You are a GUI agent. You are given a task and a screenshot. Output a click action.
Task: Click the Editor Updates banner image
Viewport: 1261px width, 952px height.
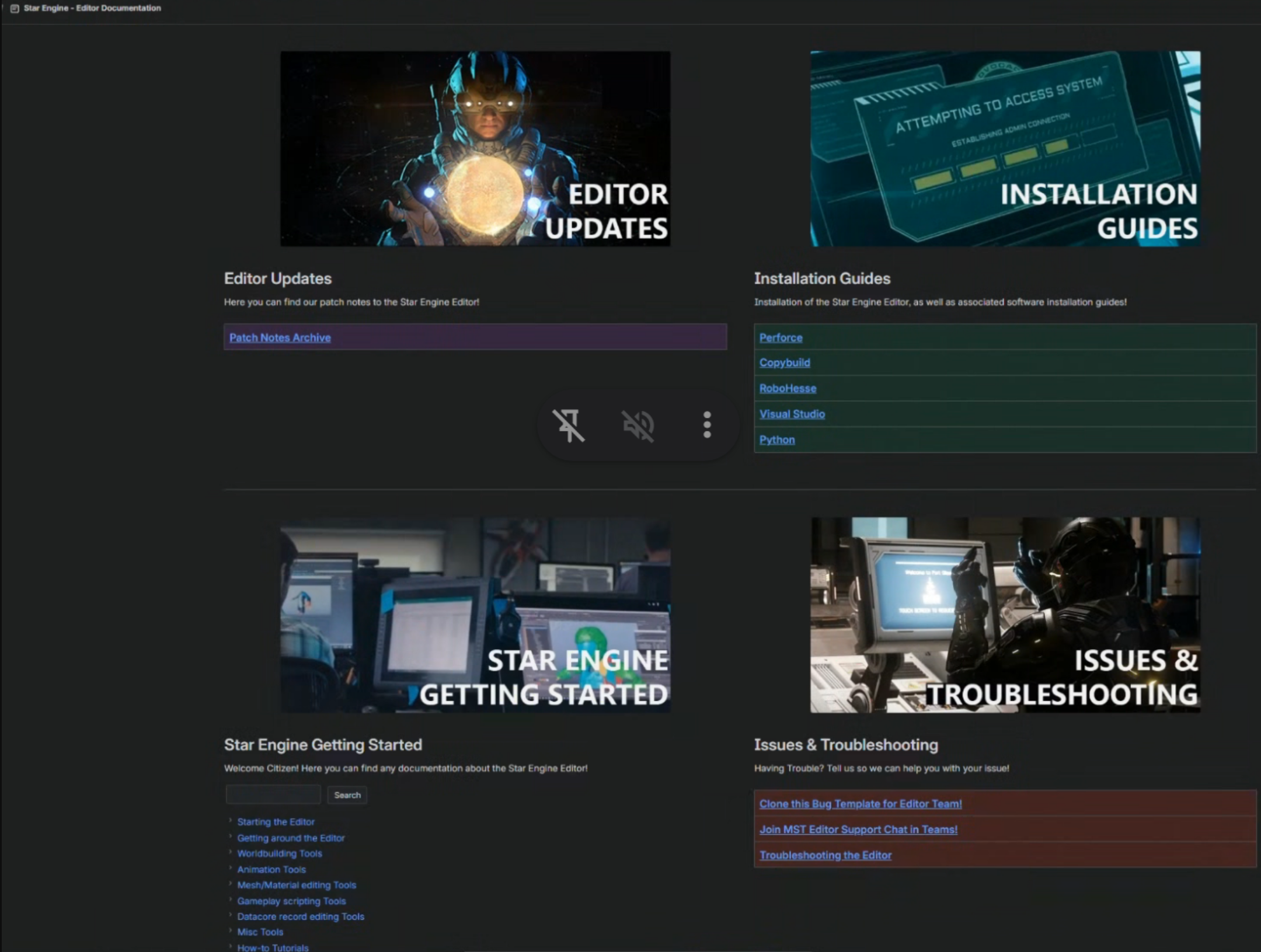coord(475,148)
